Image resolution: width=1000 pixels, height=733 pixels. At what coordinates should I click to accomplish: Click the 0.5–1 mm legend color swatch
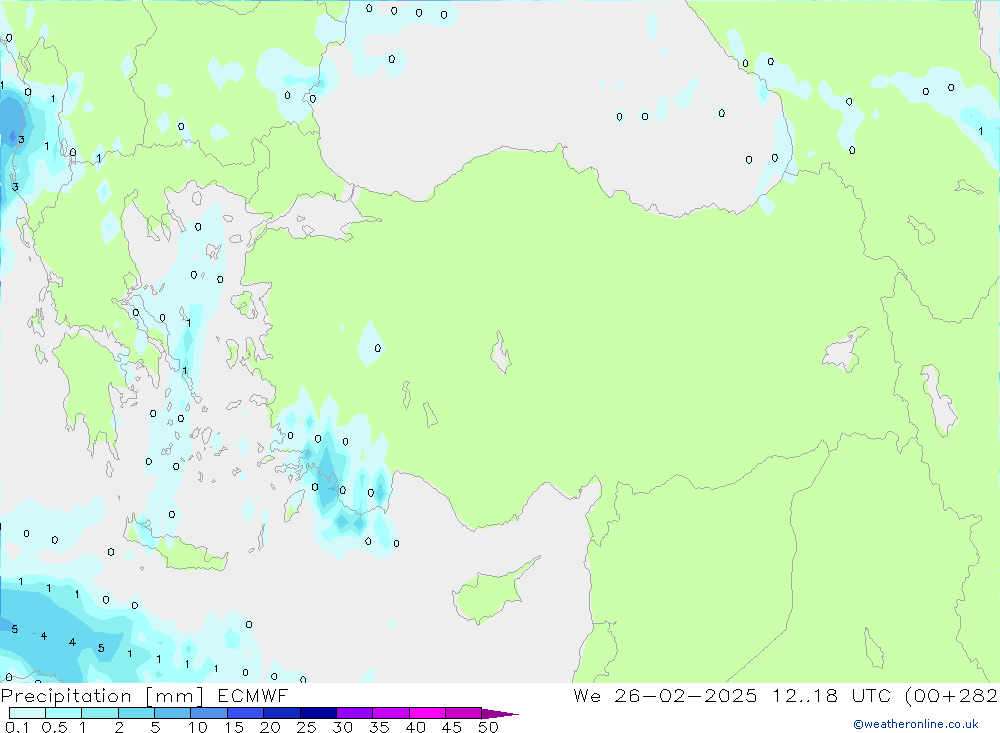[x=64, y=713]
